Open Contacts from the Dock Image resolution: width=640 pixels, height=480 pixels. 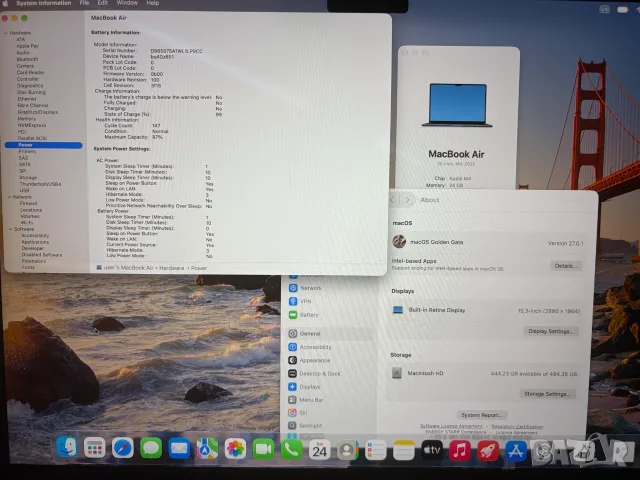coord(347,450)
